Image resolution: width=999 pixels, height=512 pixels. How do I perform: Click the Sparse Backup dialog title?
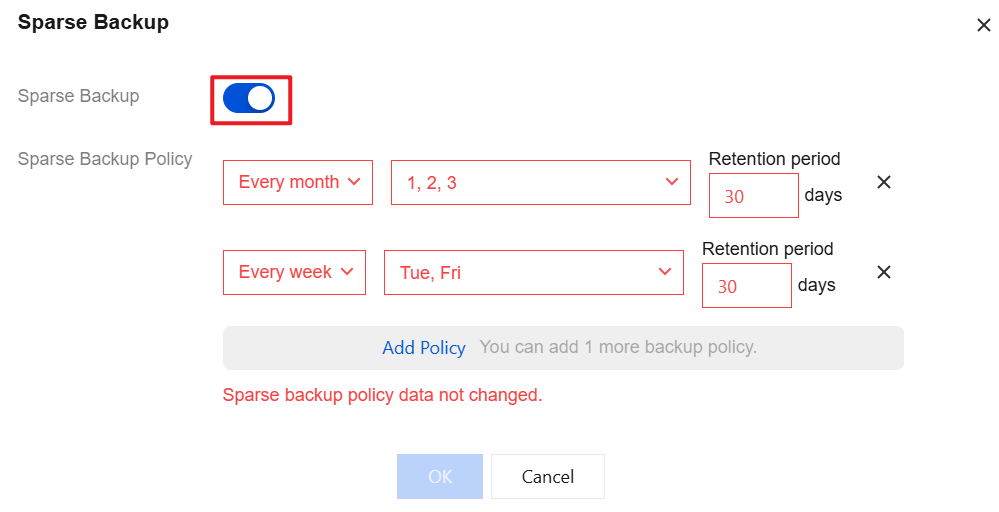[93, 22]
